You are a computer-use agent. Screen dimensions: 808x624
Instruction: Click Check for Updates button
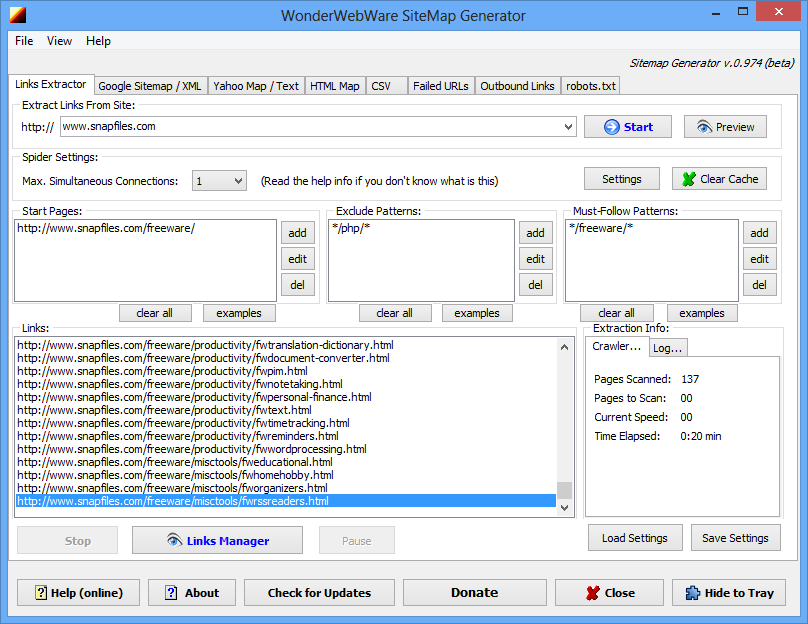coord(319,593)
